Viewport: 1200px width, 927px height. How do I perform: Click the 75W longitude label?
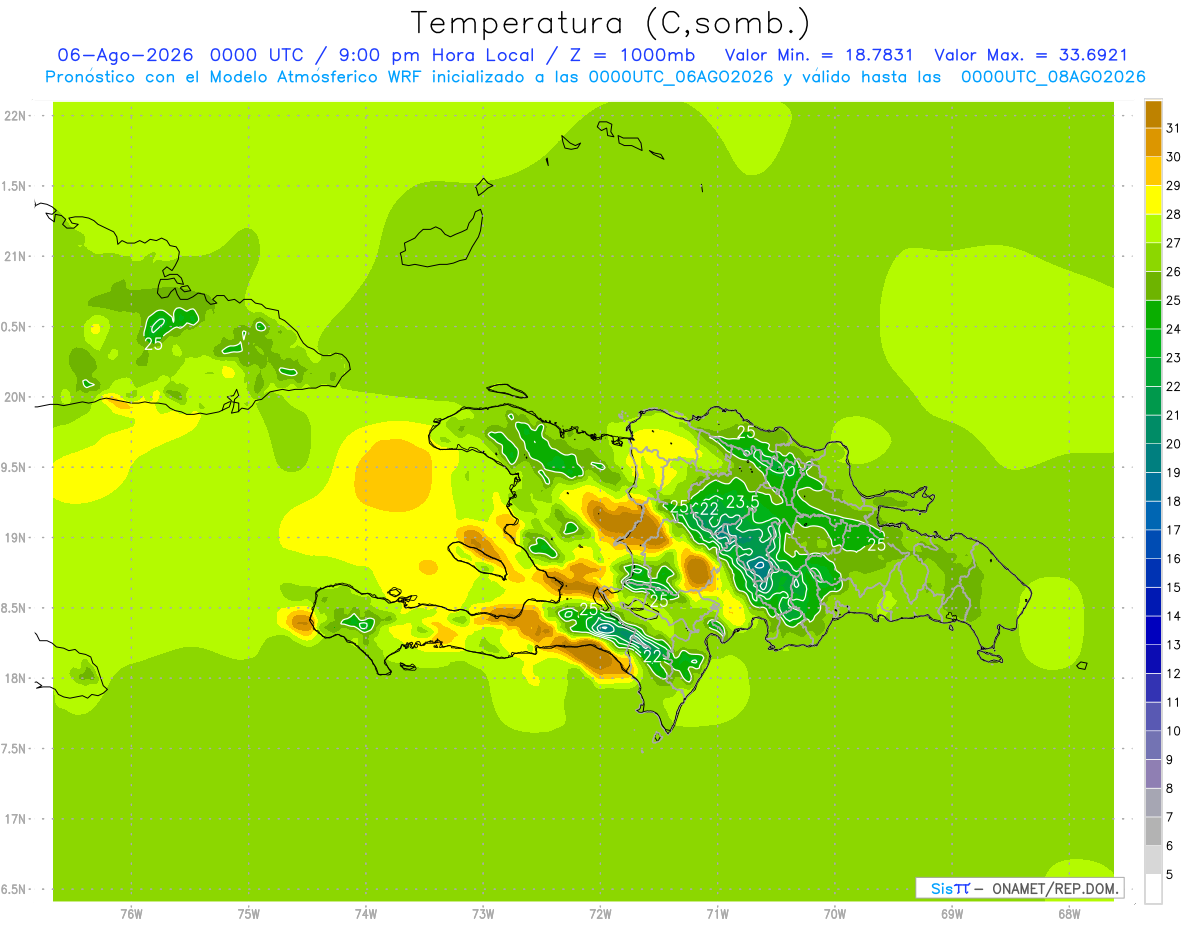tap(249, 914)
